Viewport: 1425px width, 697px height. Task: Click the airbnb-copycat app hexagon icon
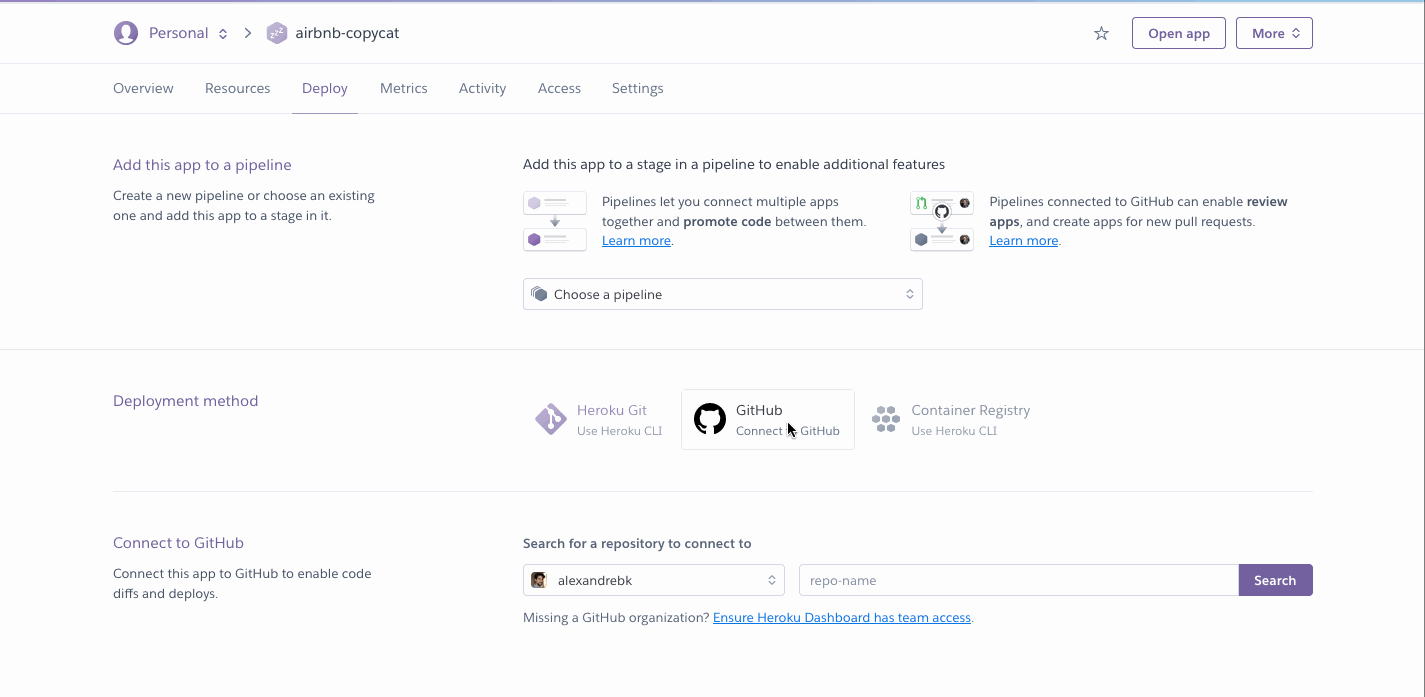(277, 33)
